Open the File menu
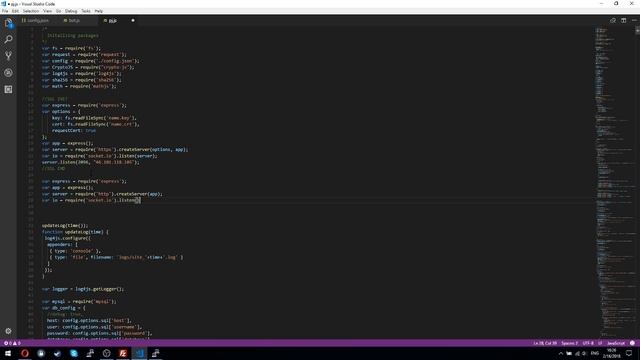Viewport: 640px width, 360px height. [x=5, y=11]
